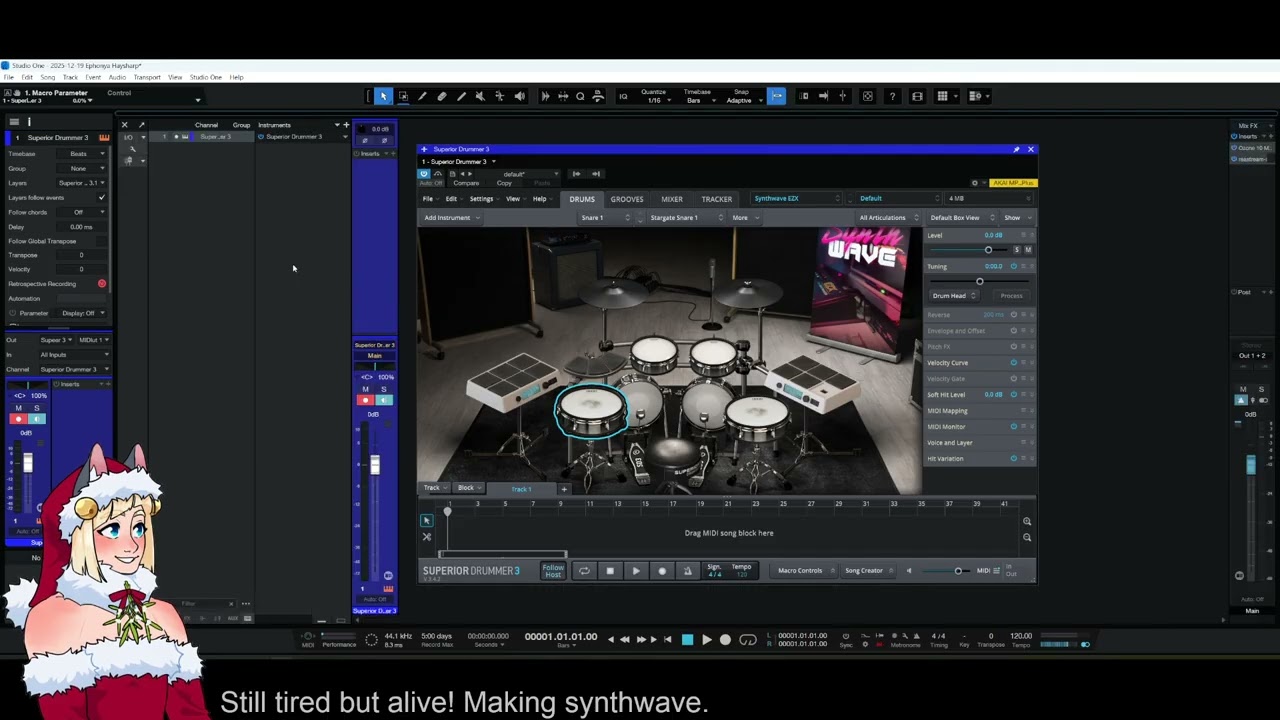Screen dimensions: 1280x720
Task: Adjust the Superior Drummer master volume slider
Action: click(947, 571)
